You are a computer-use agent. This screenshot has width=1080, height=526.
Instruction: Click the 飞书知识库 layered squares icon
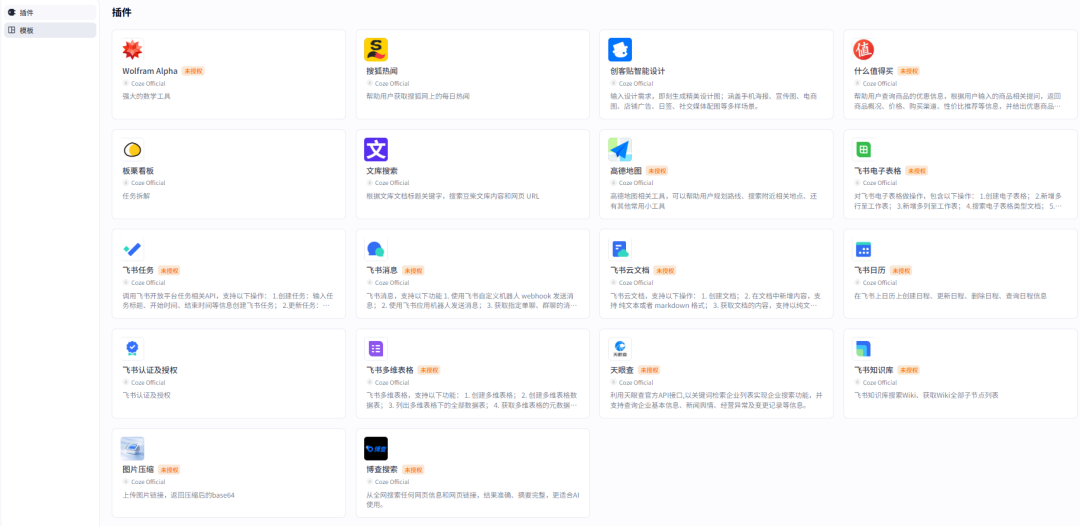[x=864, y=348]
